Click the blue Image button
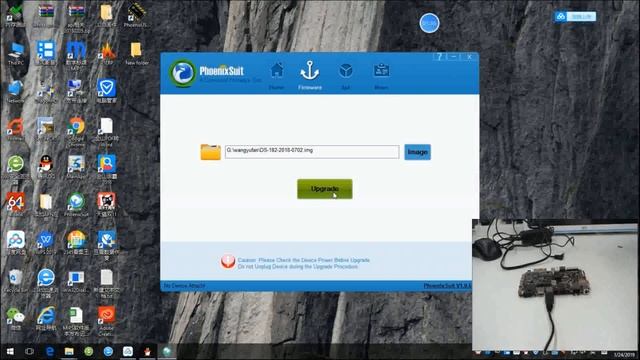640x360 pixels. point(417,152)
